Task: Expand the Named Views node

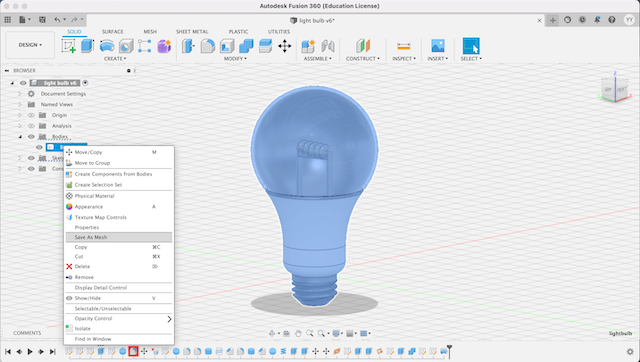Action: click(20, 104)
